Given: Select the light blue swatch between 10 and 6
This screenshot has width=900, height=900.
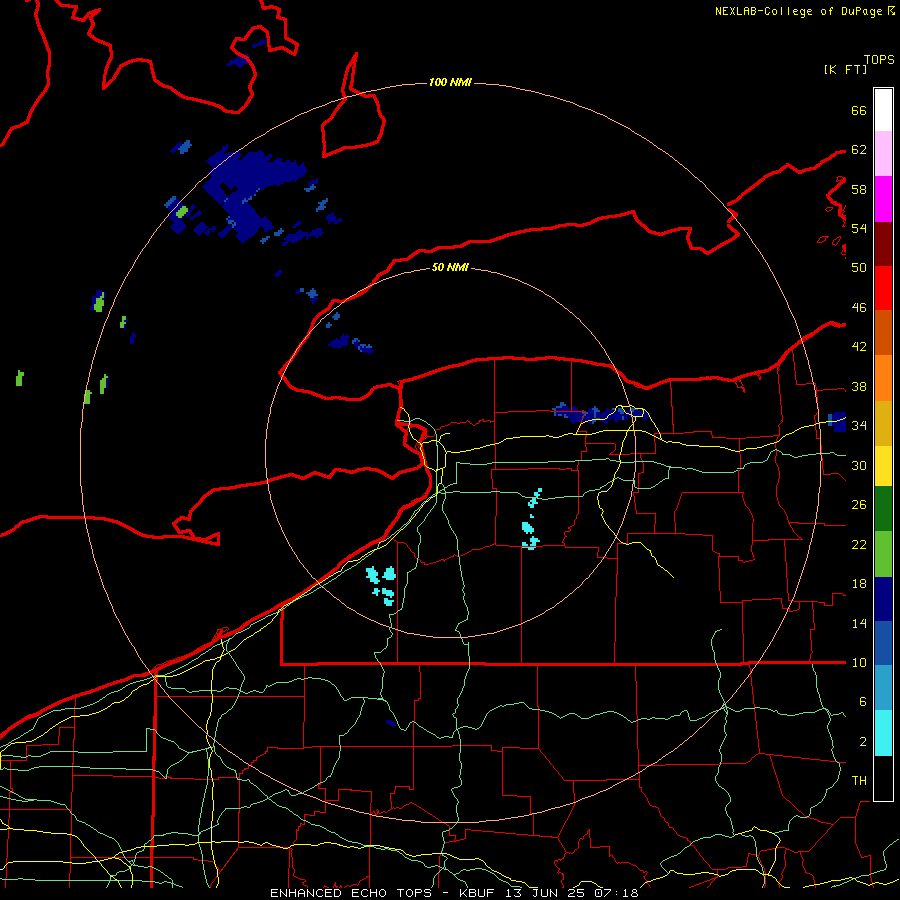Looking at the screenshot, I should pyautogui.click(x=883, y=687).
